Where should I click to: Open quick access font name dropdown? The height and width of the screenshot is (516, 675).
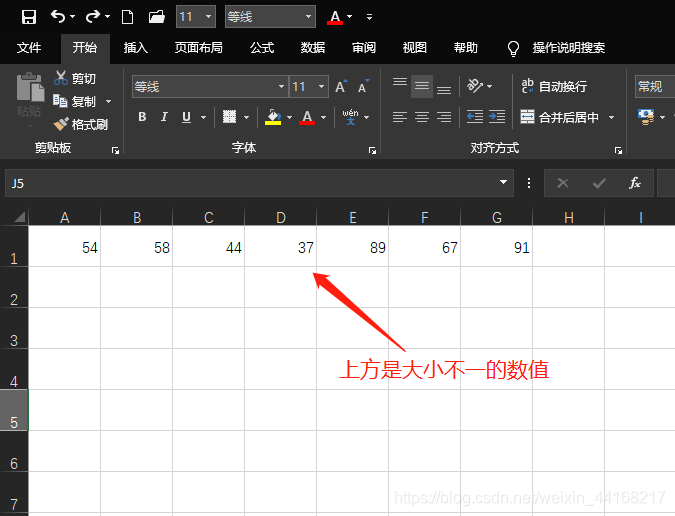pyautogui.click(x=308, y=17)
